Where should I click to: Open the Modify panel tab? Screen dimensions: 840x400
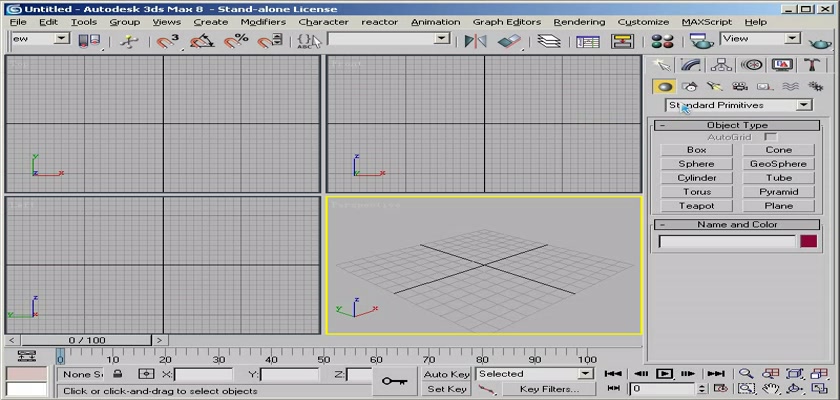(689, 65)
